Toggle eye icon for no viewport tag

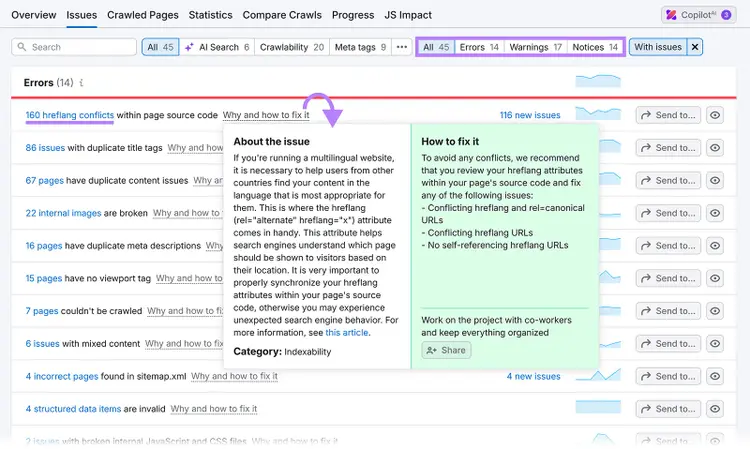[x=715, y=278]
